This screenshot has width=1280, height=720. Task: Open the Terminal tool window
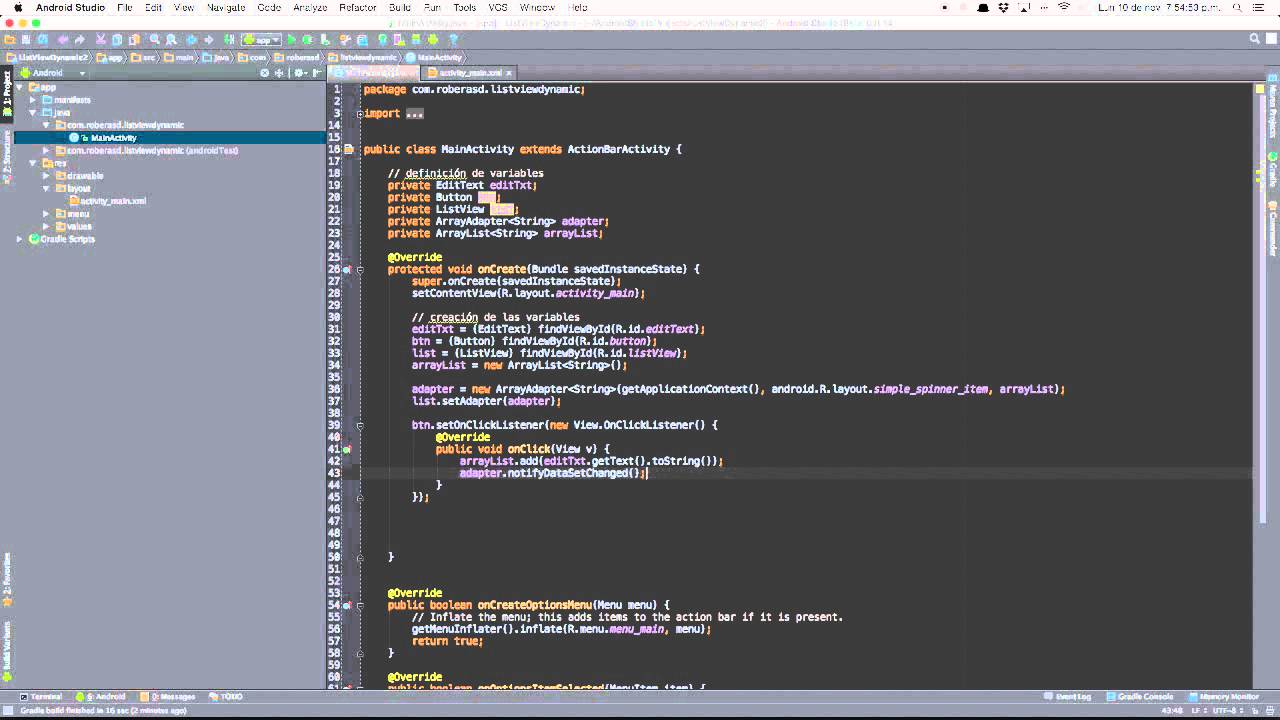tap(41, 697)
